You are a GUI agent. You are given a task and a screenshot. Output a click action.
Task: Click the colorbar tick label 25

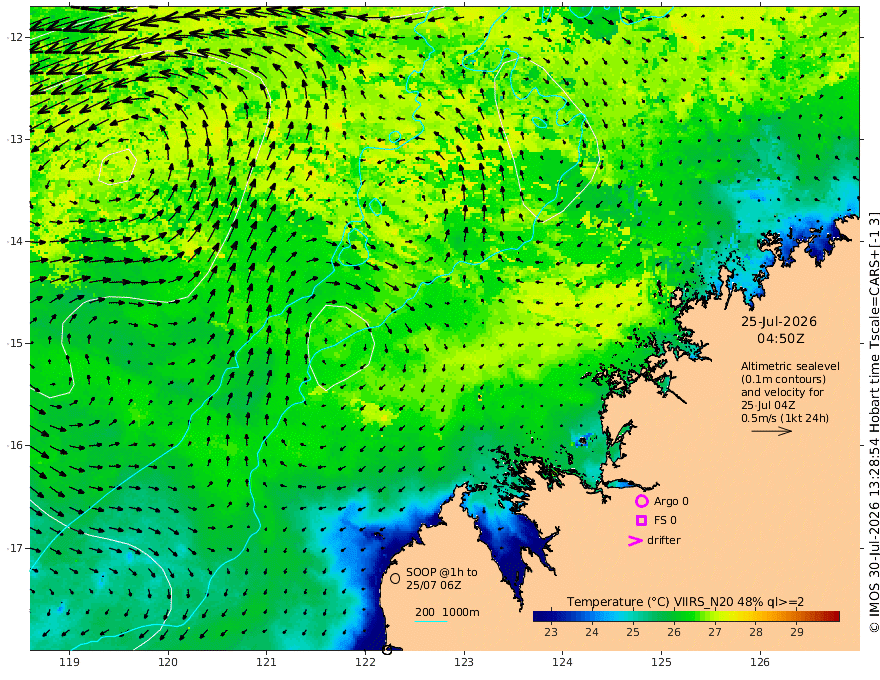pos(633,632)
